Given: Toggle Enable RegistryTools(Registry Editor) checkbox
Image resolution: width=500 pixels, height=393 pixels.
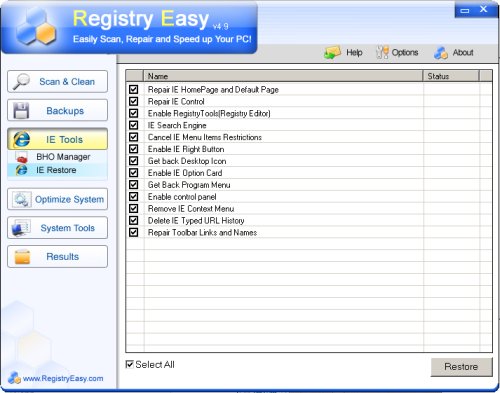Looking at the screenshot, I should click(134, 113).
